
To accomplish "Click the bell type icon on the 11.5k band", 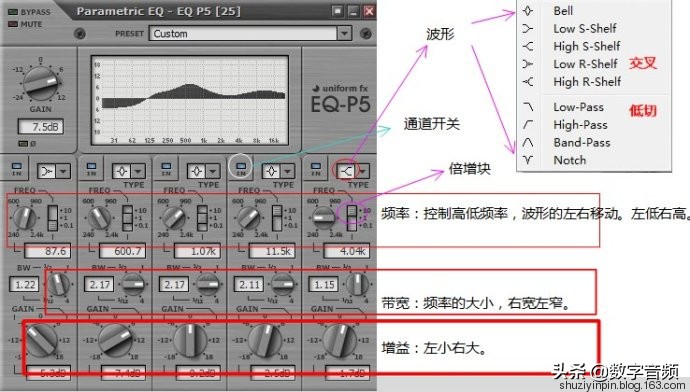I will coord(271,171).
